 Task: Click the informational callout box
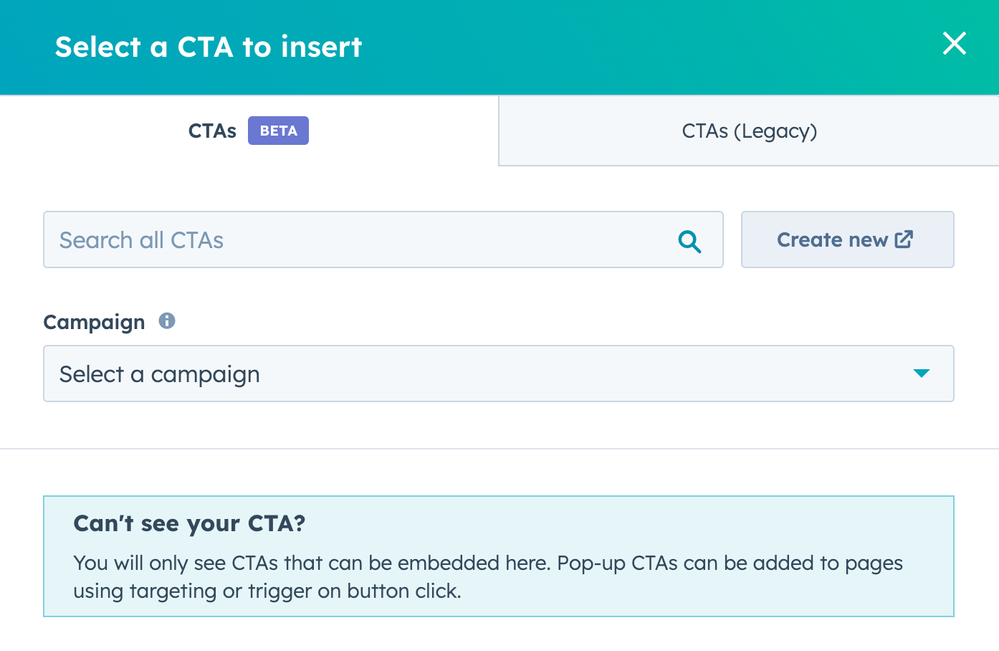[498, 557]
